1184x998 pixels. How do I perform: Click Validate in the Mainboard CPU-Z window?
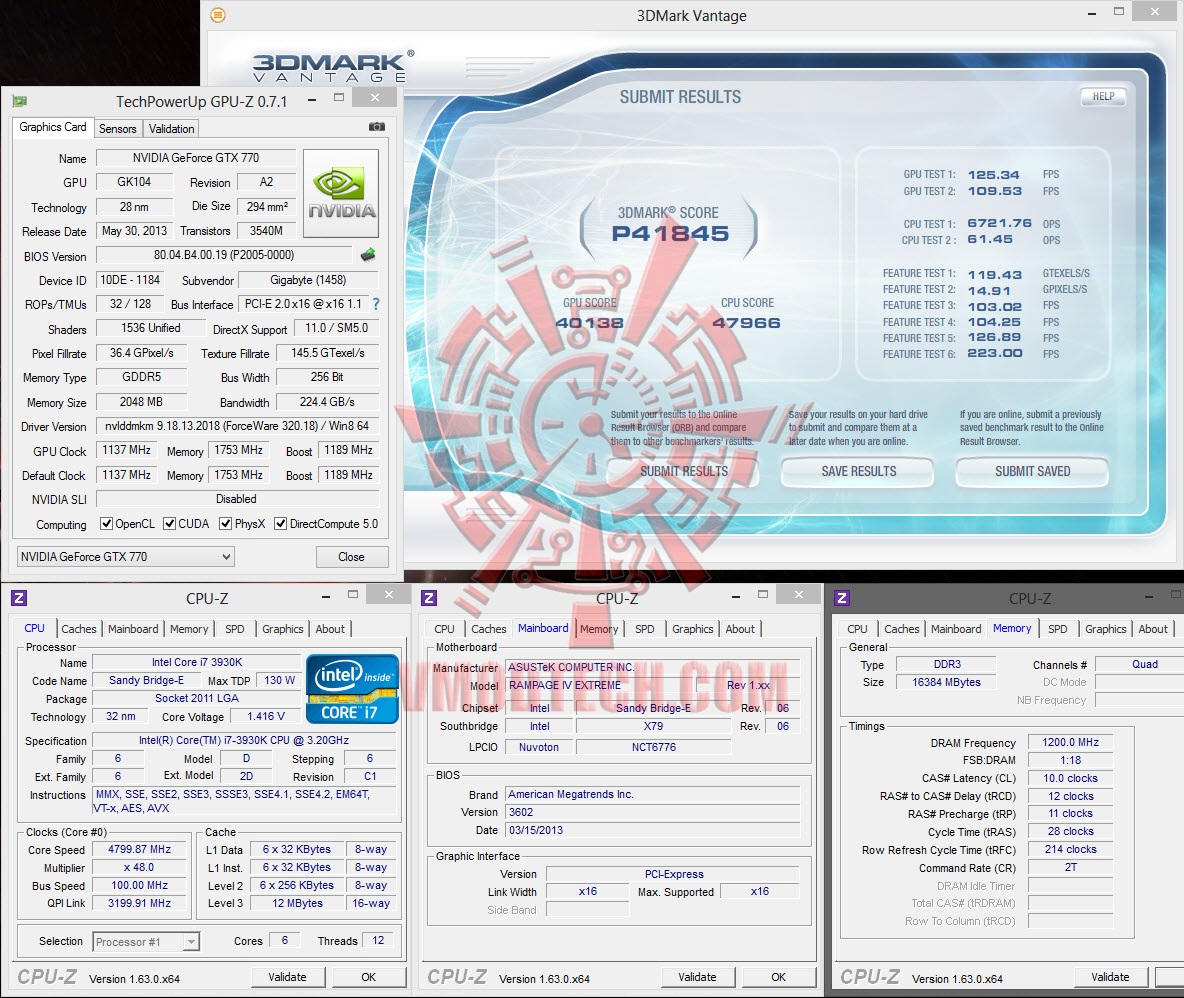697,977
